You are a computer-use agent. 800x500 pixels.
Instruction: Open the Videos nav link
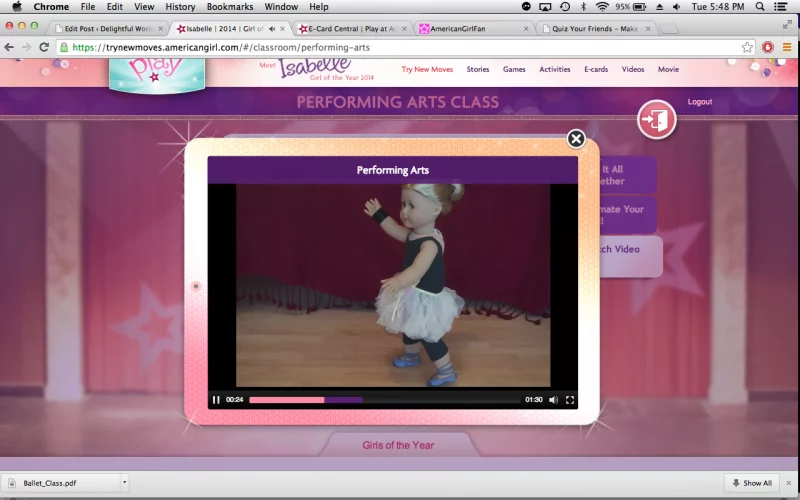(x=633, y=69)
